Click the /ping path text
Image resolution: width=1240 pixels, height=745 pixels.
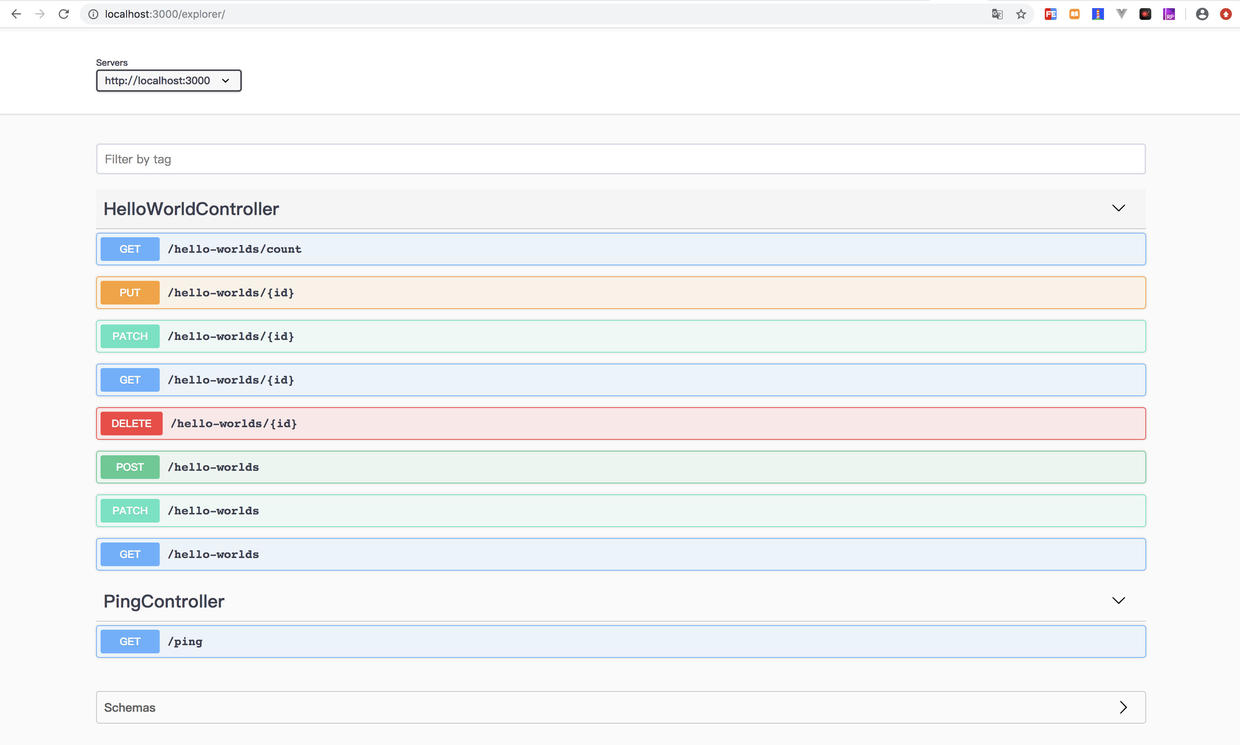pos(185,642)
